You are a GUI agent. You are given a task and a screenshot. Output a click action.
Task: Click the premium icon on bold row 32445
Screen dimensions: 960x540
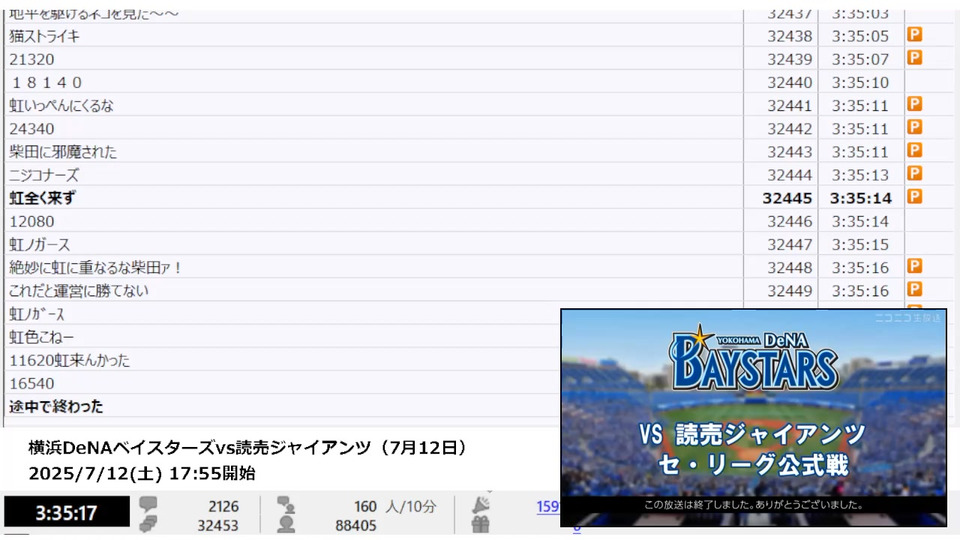point(914,197)
